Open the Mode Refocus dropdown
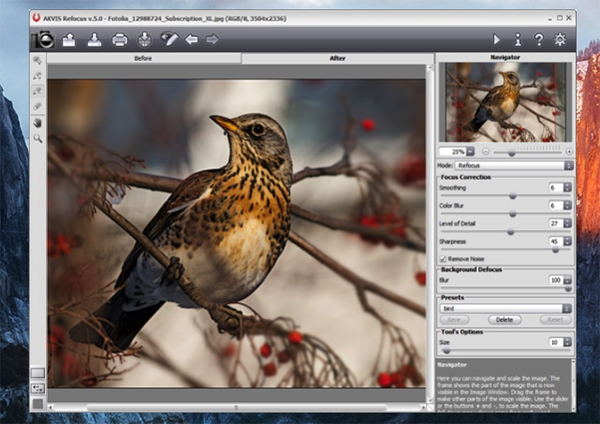 click(514, 165)
